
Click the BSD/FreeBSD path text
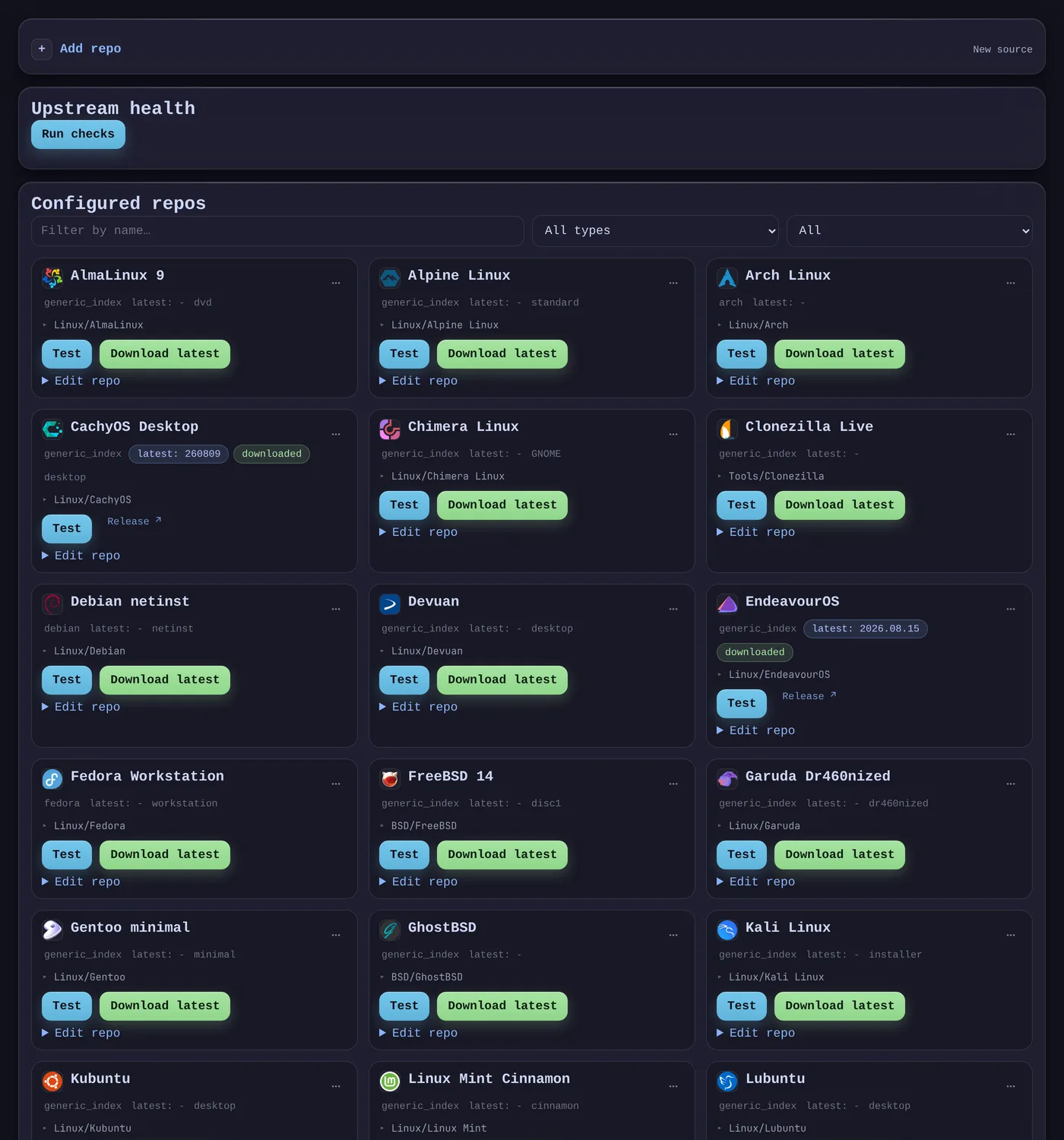(424, 826)
